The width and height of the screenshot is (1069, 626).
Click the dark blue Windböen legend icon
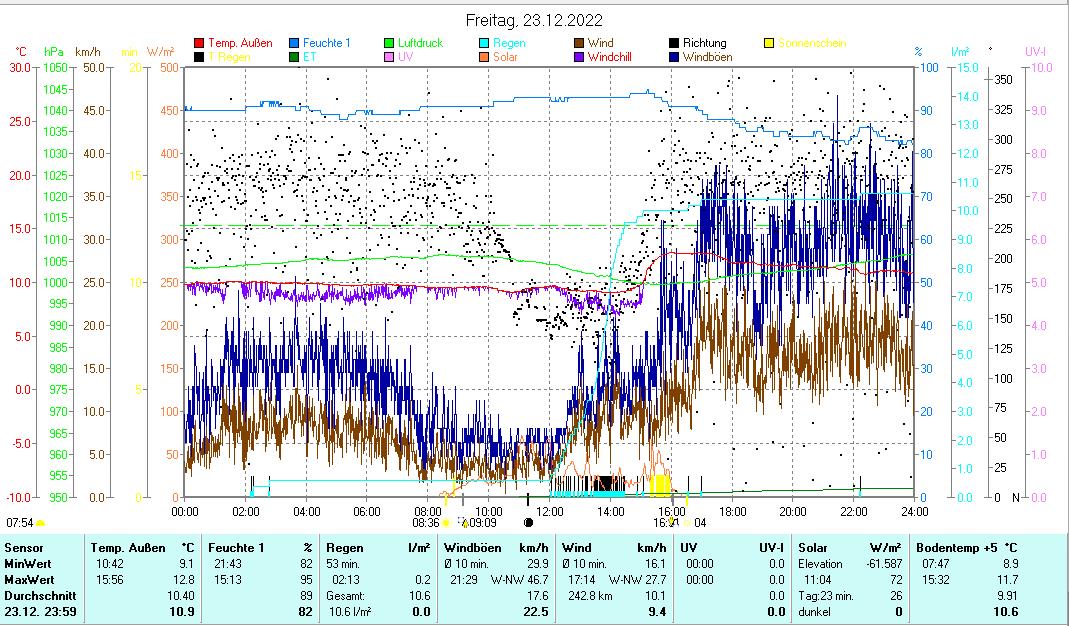point(674,58)
